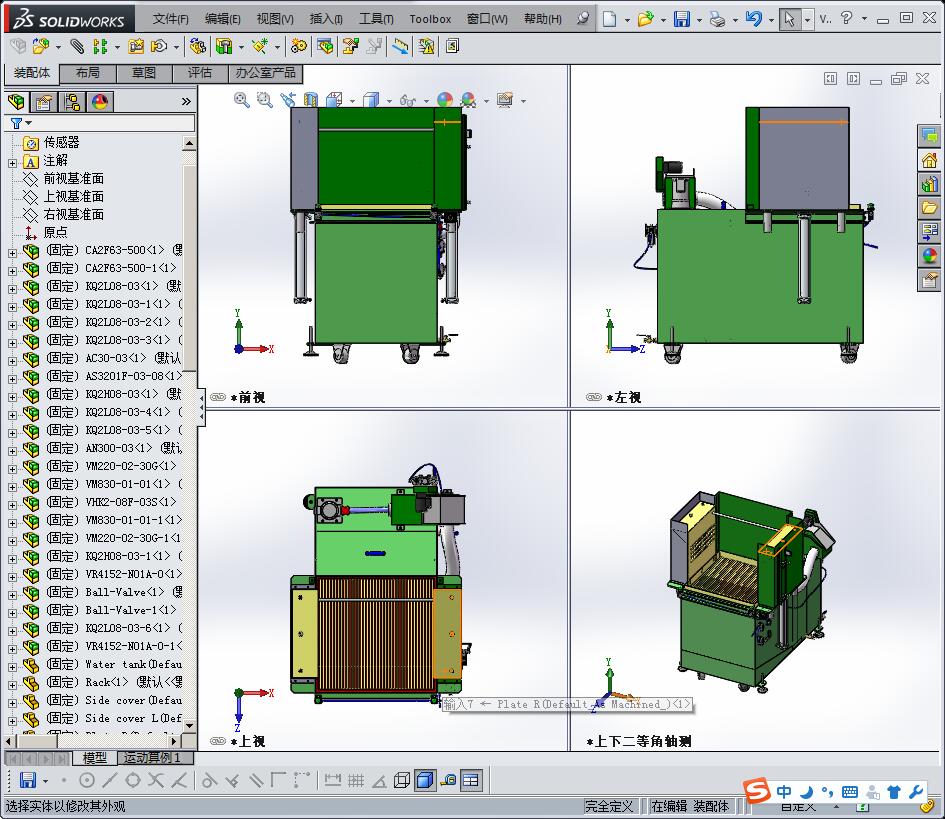The image size is (945, 819).
Task: Click the Edit Appearance color sphere icon
Action: point(445,99)
